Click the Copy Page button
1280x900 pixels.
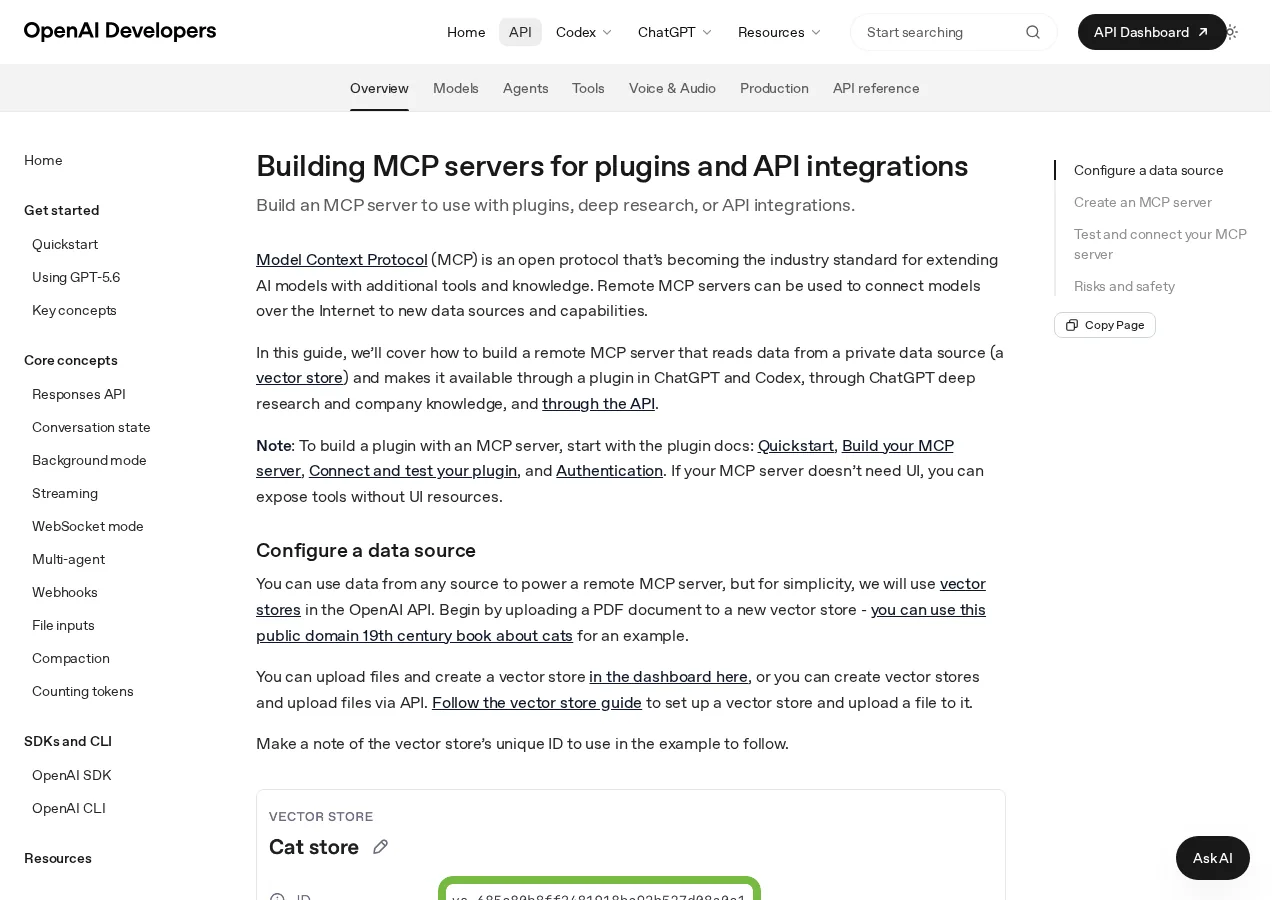pos(1105,325)
